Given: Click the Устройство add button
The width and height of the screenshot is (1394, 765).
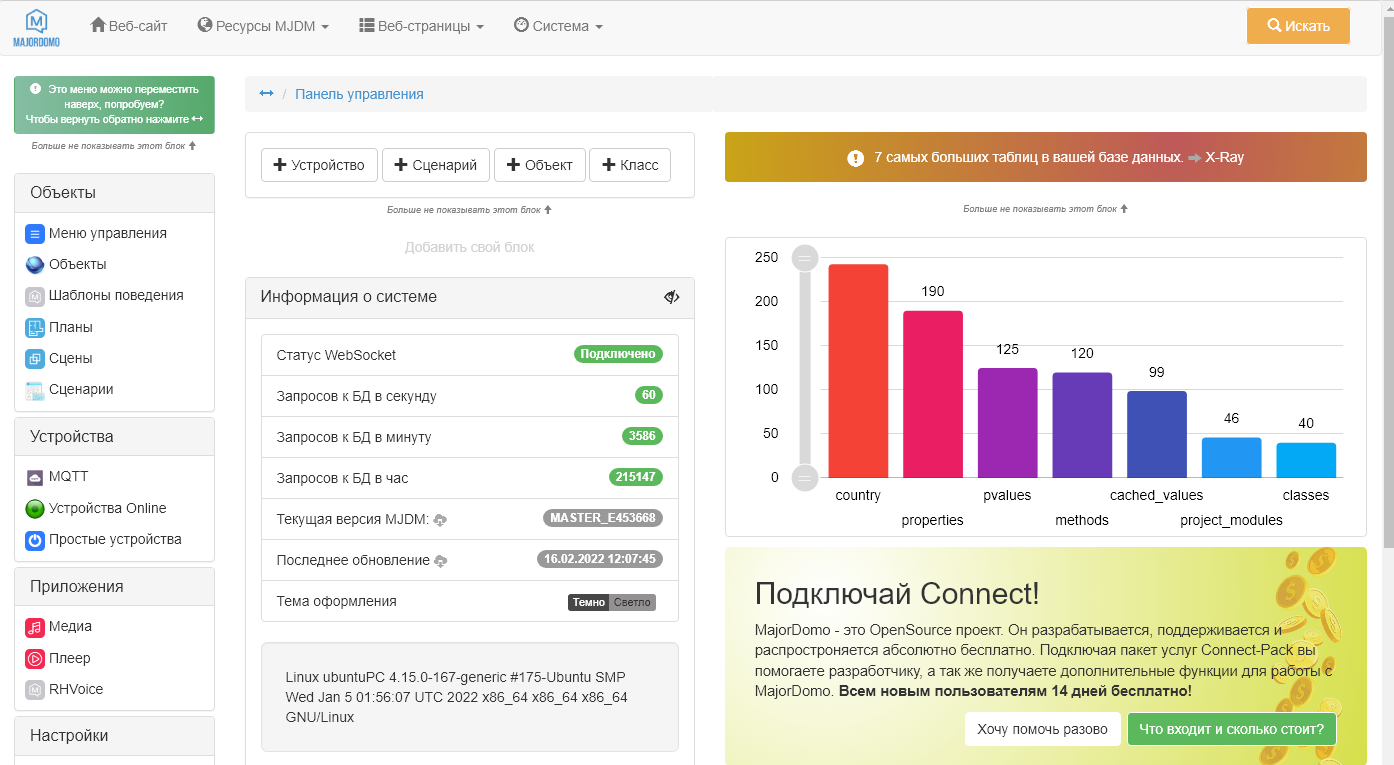Looking at the screenshot, I should [x=319, y=165].
